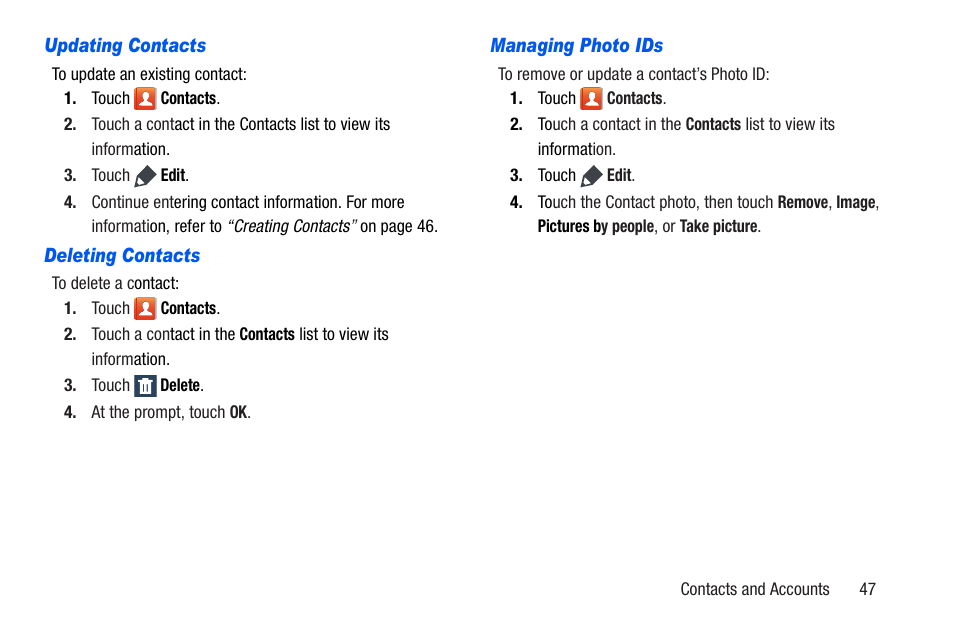Click the bold Image option text
This screenshot has width=954, height=636.
855,202
